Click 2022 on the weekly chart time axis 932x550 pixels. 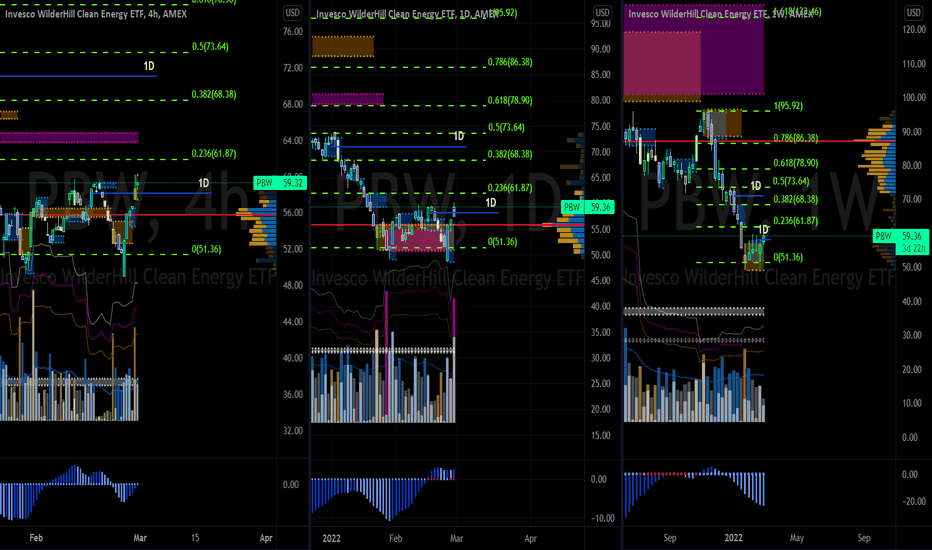(733, 538)
